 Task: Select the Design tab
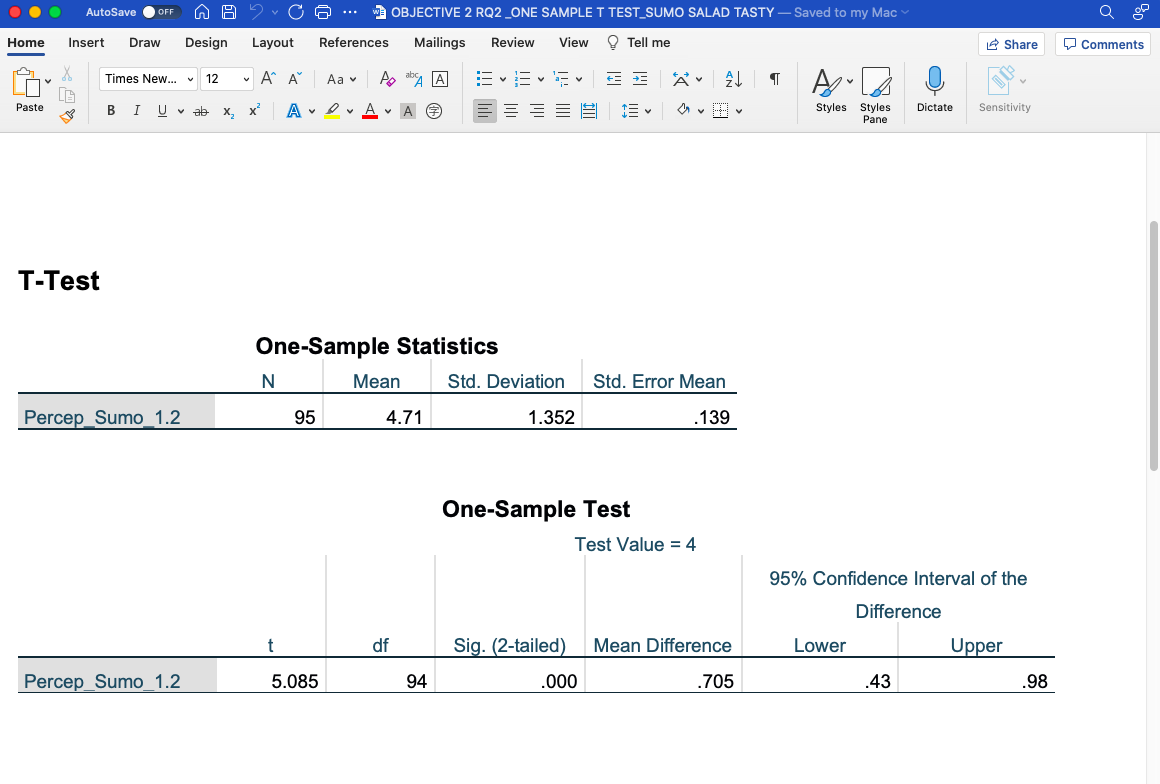[206, 43]
